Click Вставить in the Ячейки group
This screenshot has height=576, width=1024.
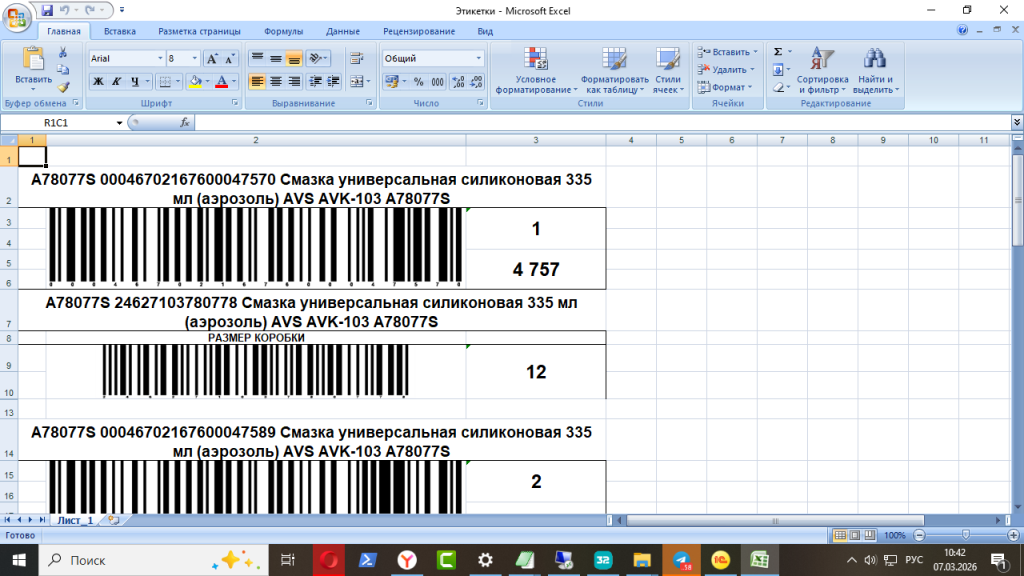(728, 52)
